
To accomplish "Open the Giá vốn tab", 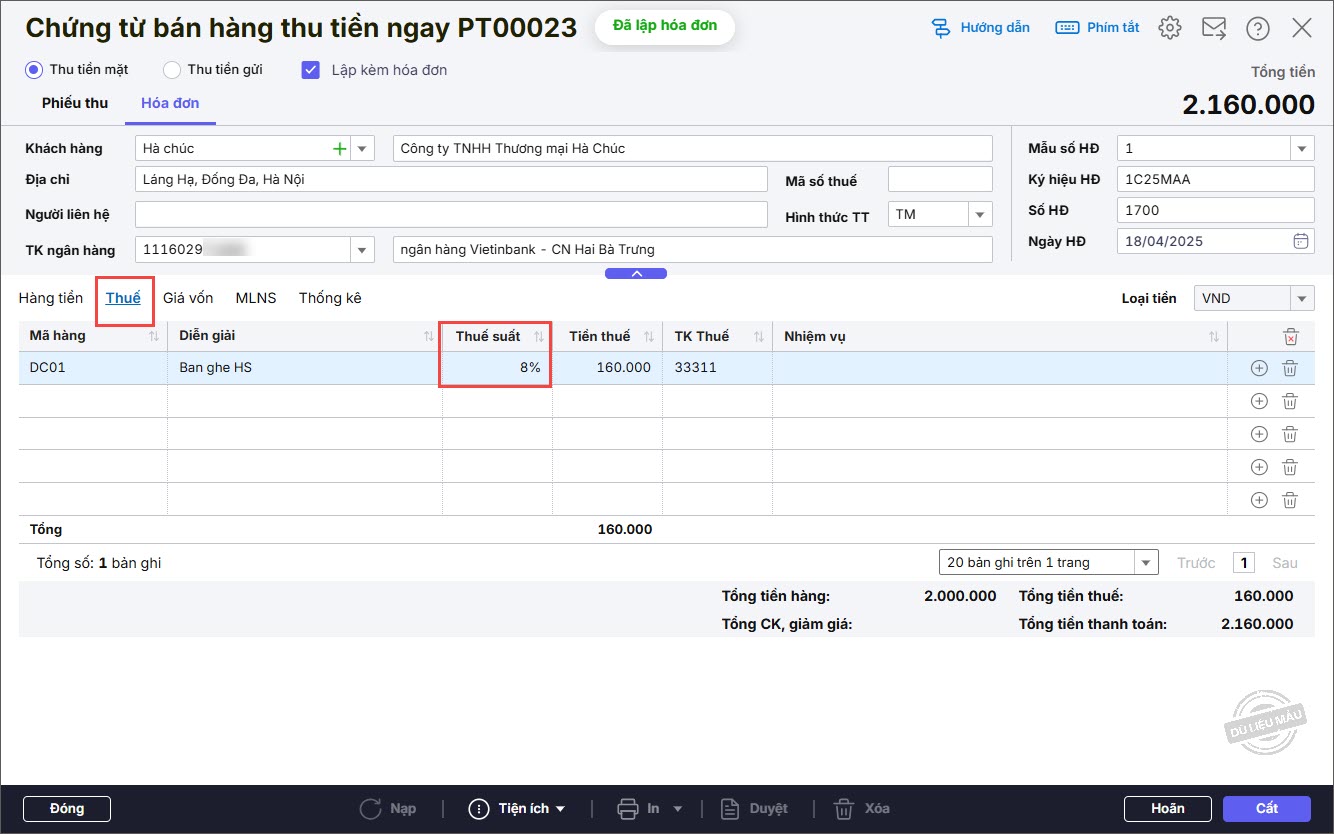I will 188,298.
